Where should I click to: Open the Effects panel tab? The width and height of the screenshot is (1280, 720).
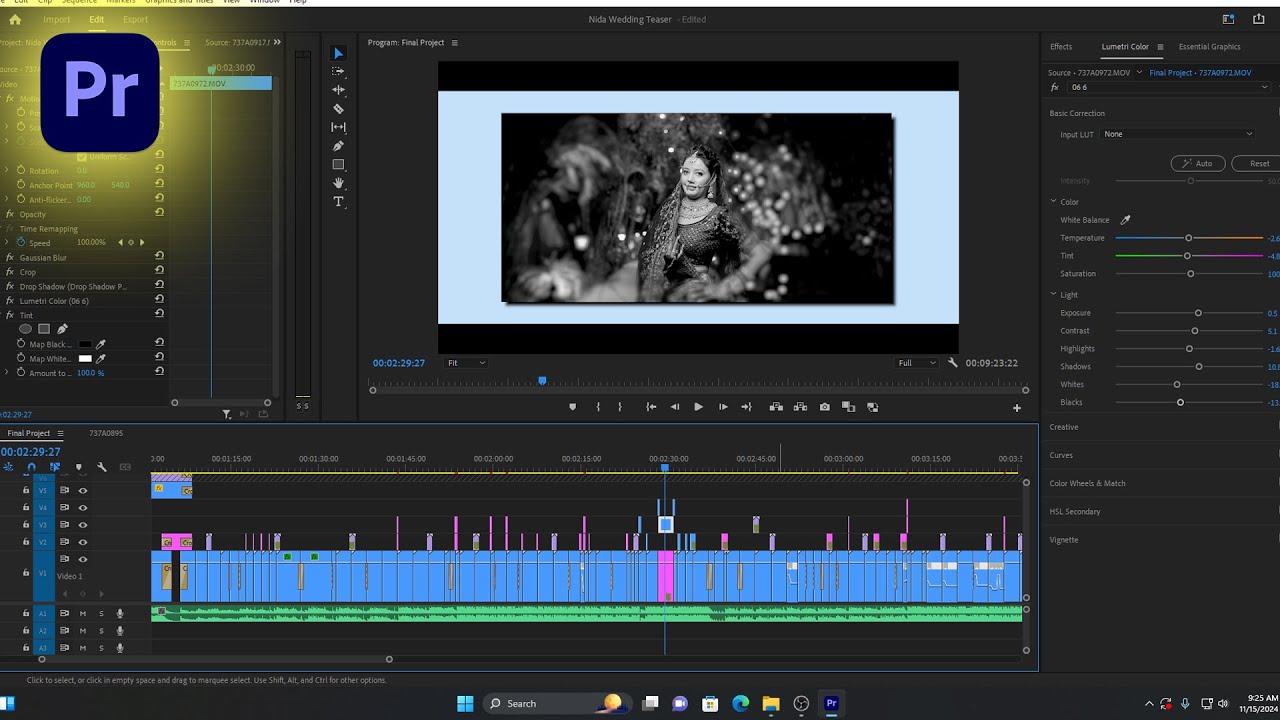(x=1061, y=47)
